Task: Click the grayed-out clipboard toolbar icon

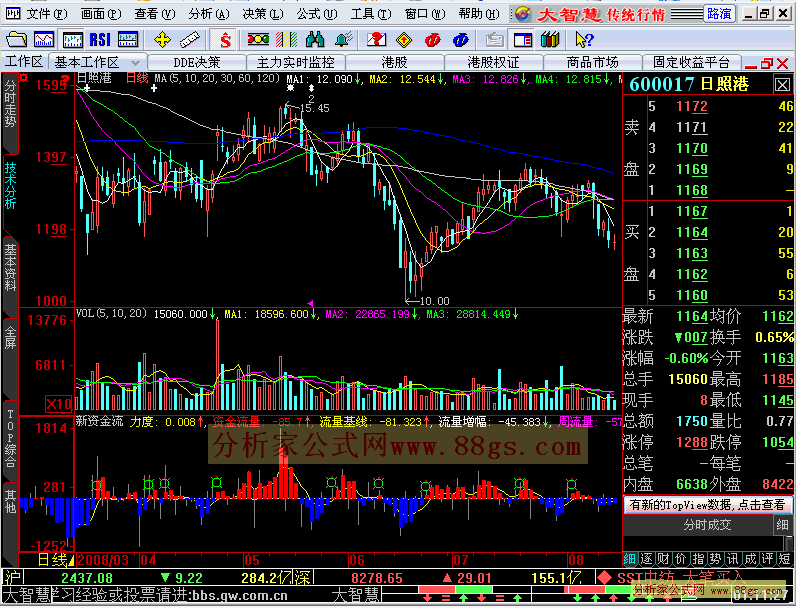Action: point(494,39)
